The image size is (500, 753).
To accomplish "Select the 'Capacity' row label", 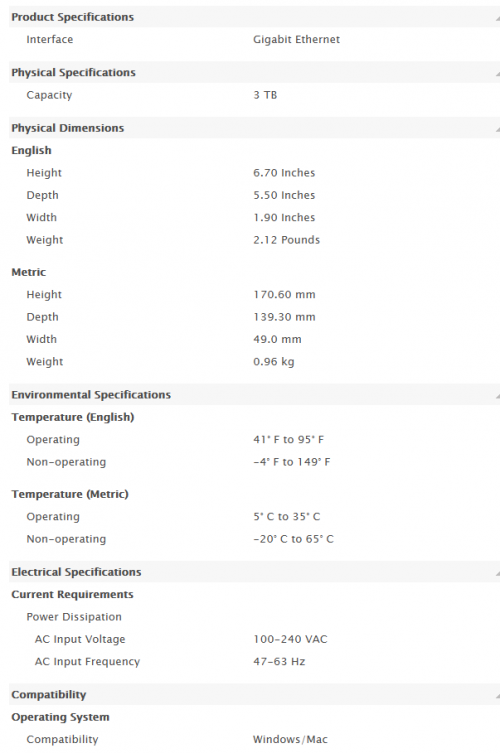I will coord(49,95).
